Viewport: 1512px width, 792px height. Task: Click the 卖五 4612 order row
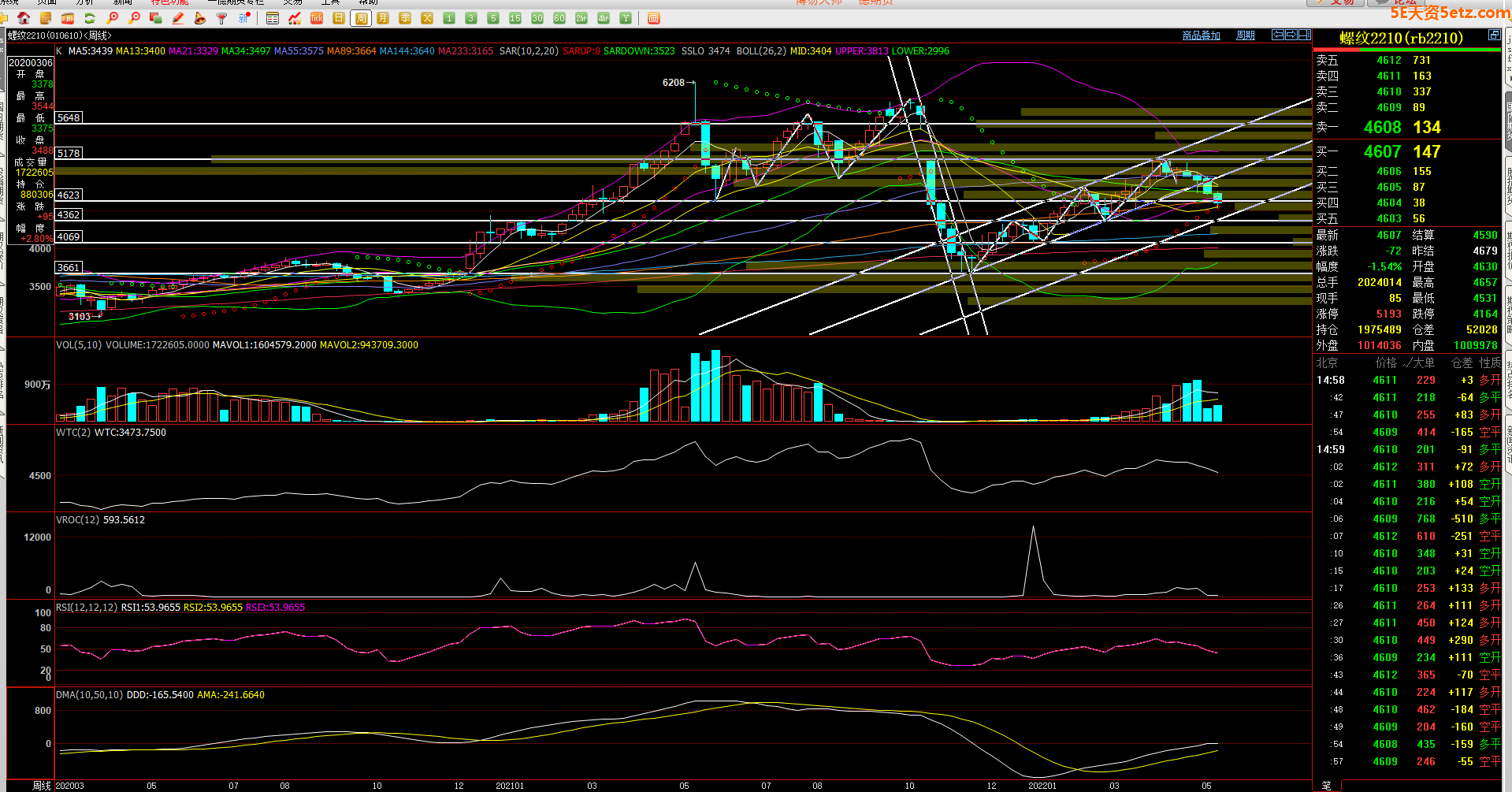click(x=1407, y=61)
